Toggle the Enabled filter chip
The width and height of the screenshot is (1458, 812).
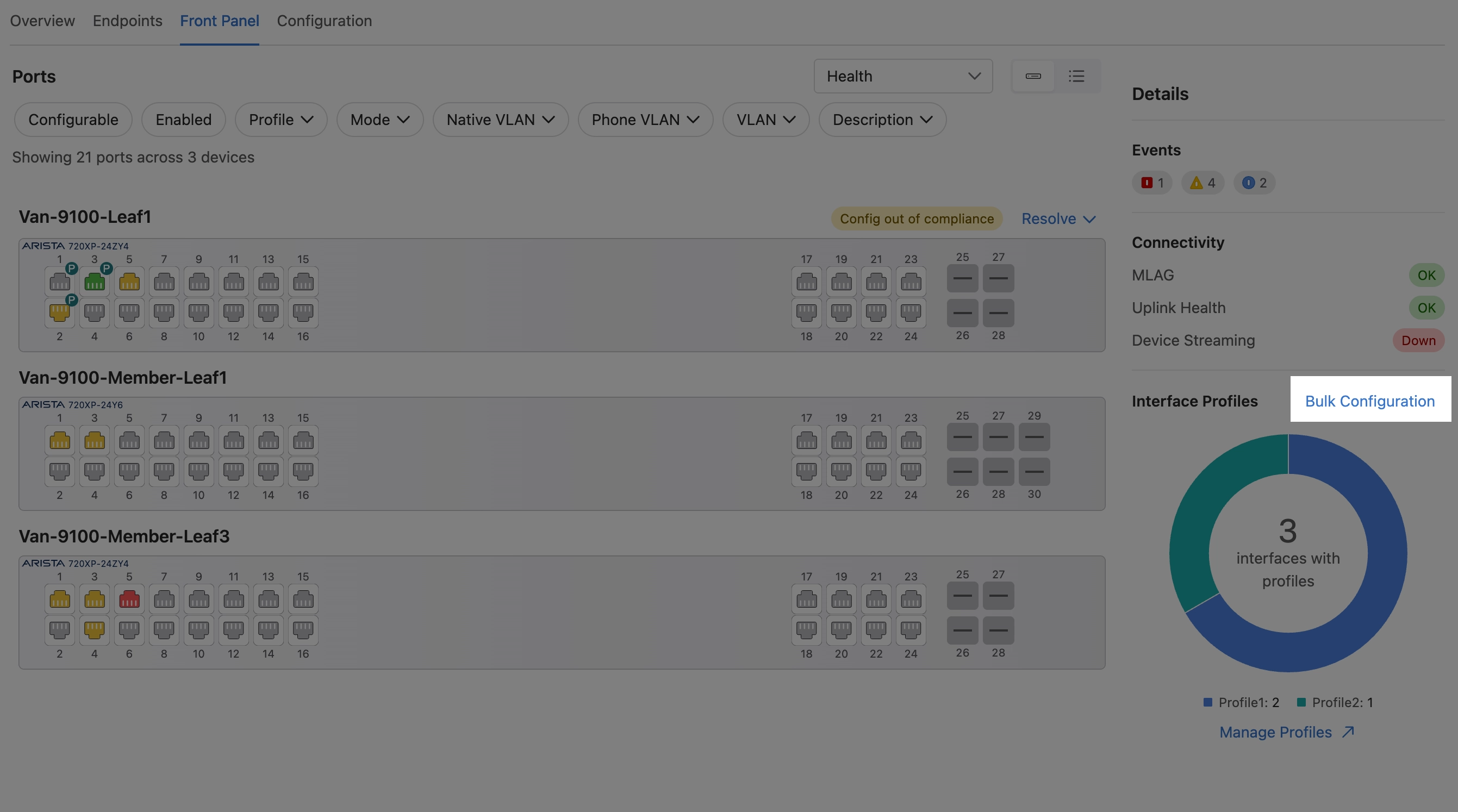pos(183,120)
